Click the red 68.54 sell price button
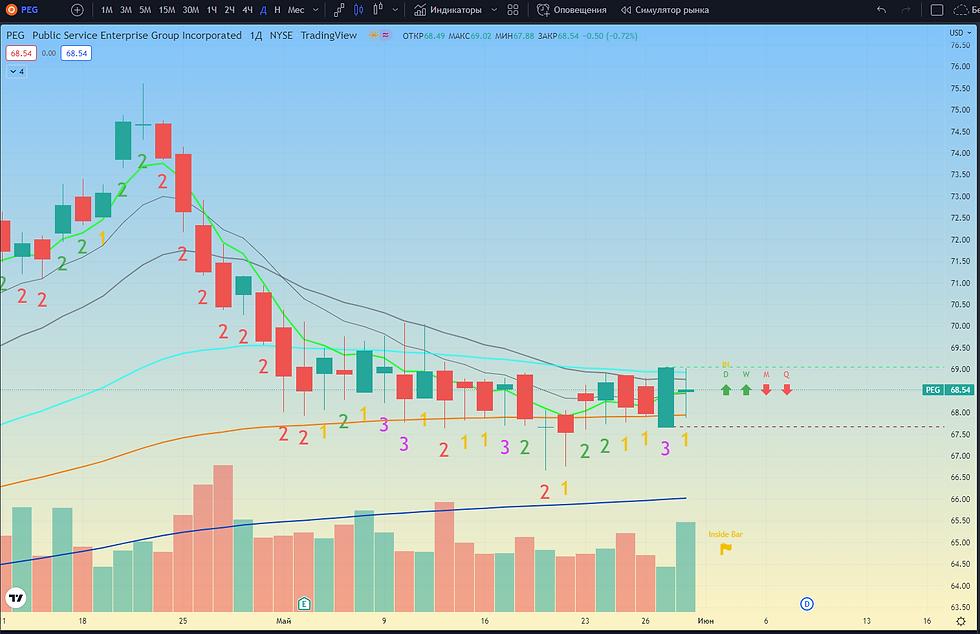Viewport: 980px width, 634px height. coord(21,53)
